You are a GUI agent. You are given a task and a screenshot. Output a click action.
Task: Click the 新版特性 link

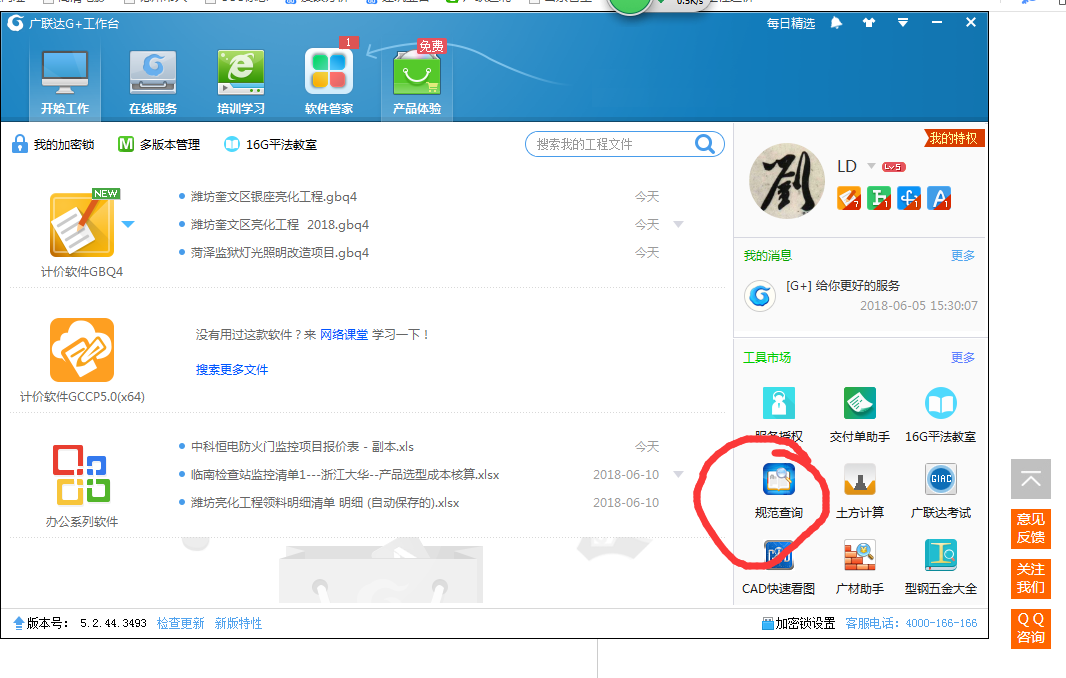pos(238,623)
